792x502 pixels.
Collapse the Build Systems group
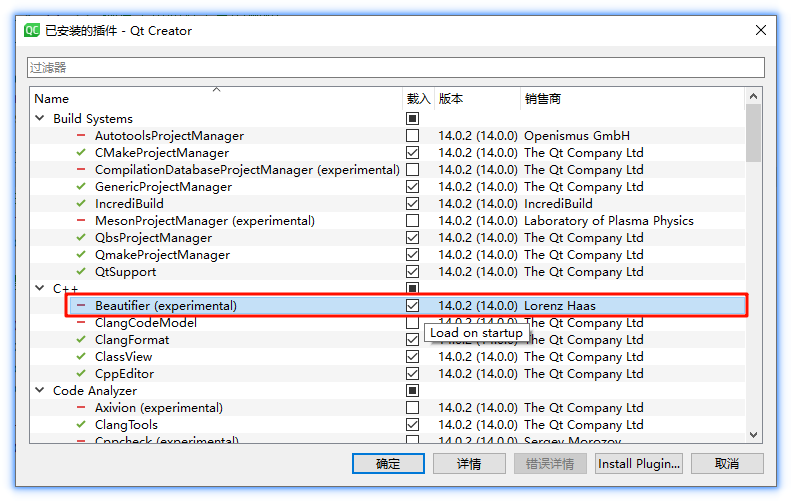pos(40,118)
